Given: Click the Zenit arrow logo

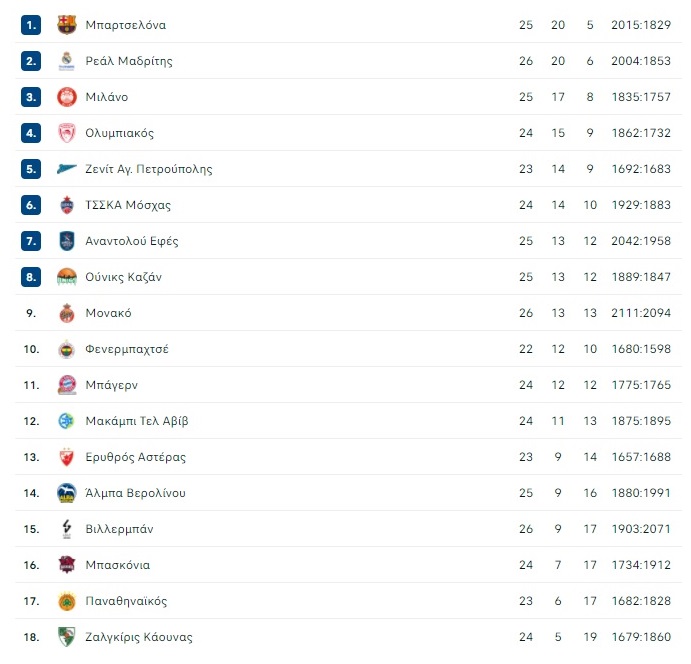Looking at the screenshot, I should tap(67, 169).
